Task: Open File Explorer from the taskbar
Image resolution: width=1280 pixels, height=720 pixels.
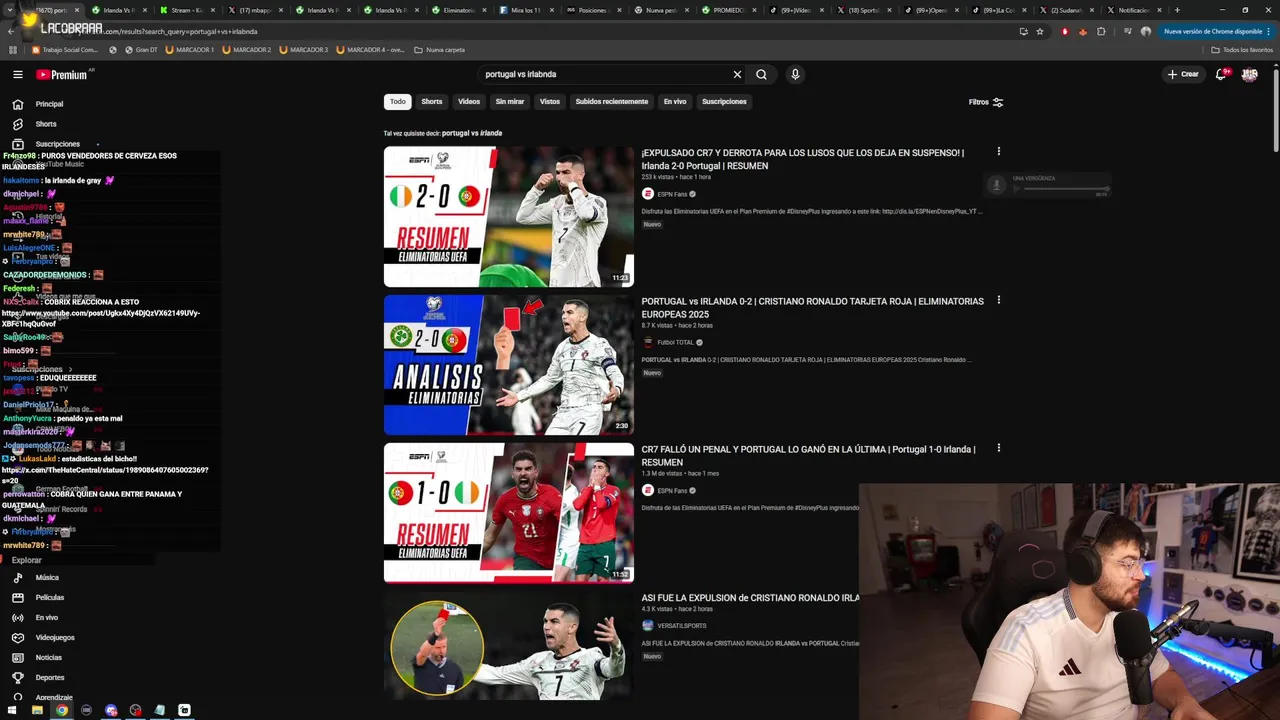Action: pyautogui.click(x=37, y=710)
